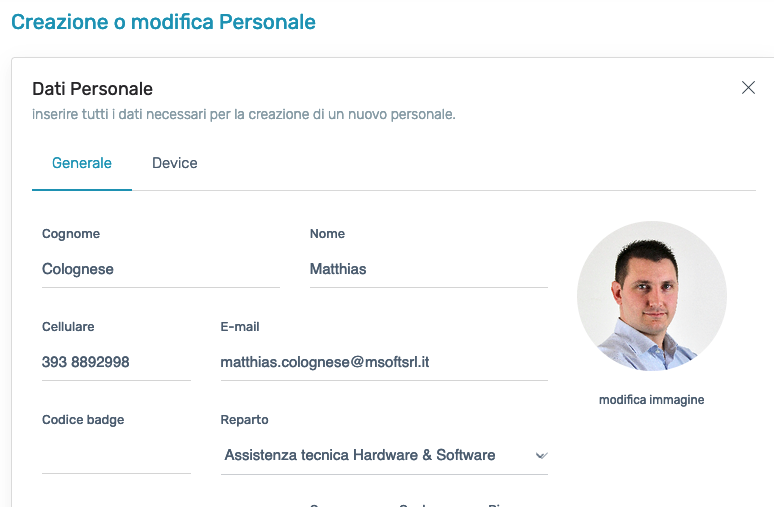The image size is (774, 507).
Task: Click the Codice badge label
Action: (83, 420)
